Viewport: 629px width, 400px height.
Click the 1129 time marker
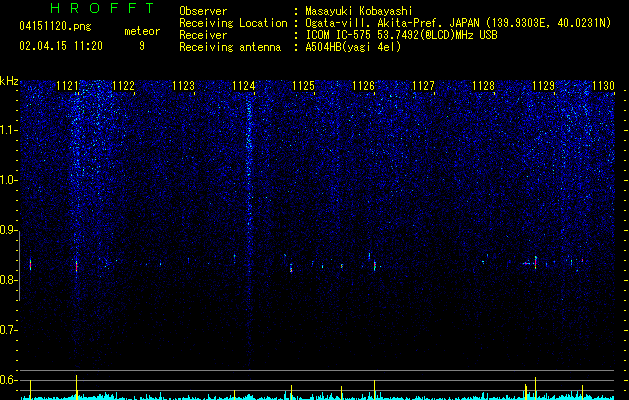[x=543, y=86]
